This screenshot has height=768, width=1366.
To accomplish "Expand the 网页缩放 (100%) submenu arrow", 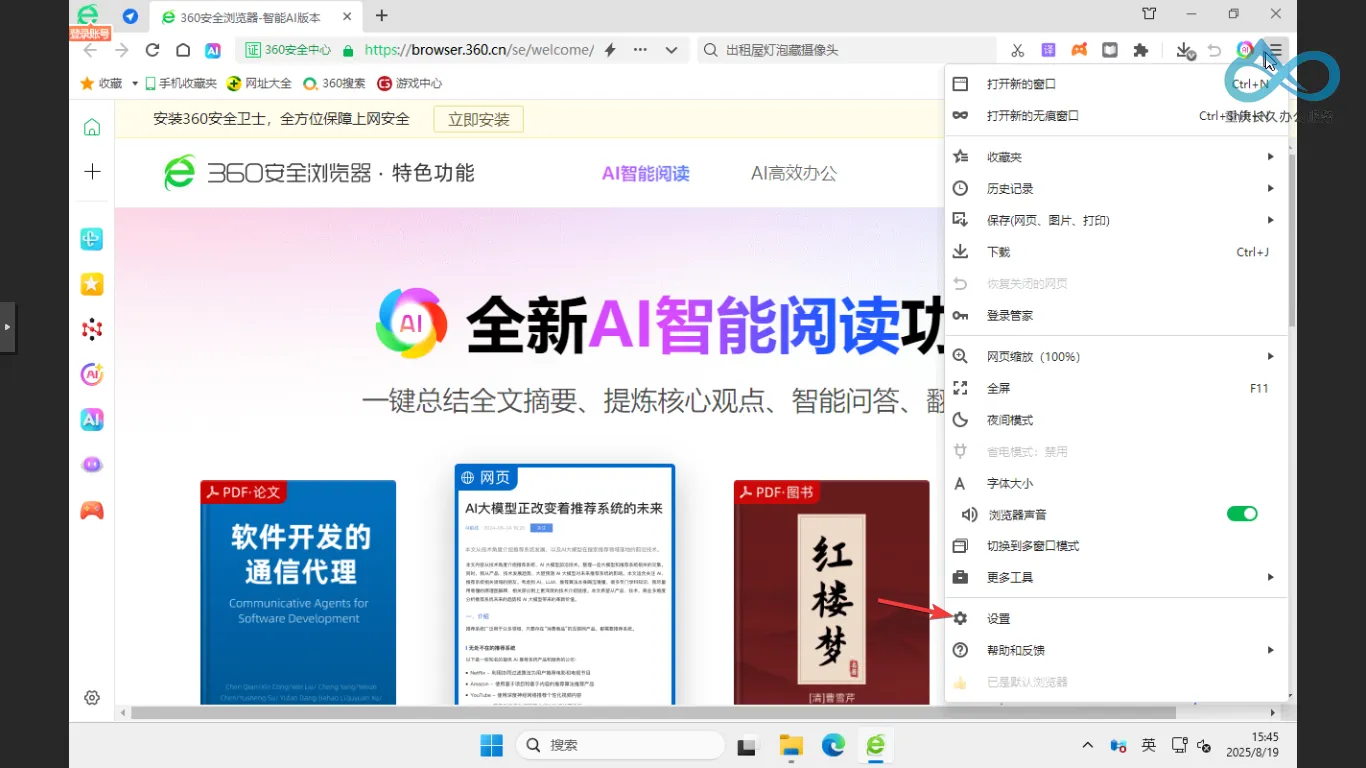I will pos(1271,356).
